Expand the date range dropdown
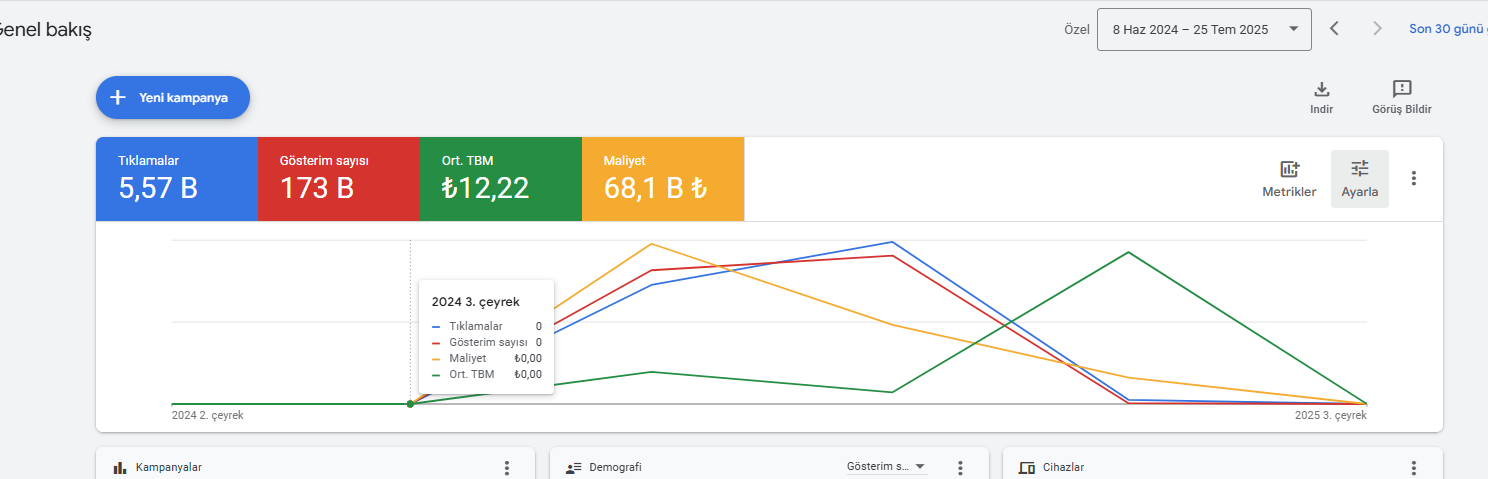The width and height of the screenshot is (1488, 479). (x=1204, y=29)
